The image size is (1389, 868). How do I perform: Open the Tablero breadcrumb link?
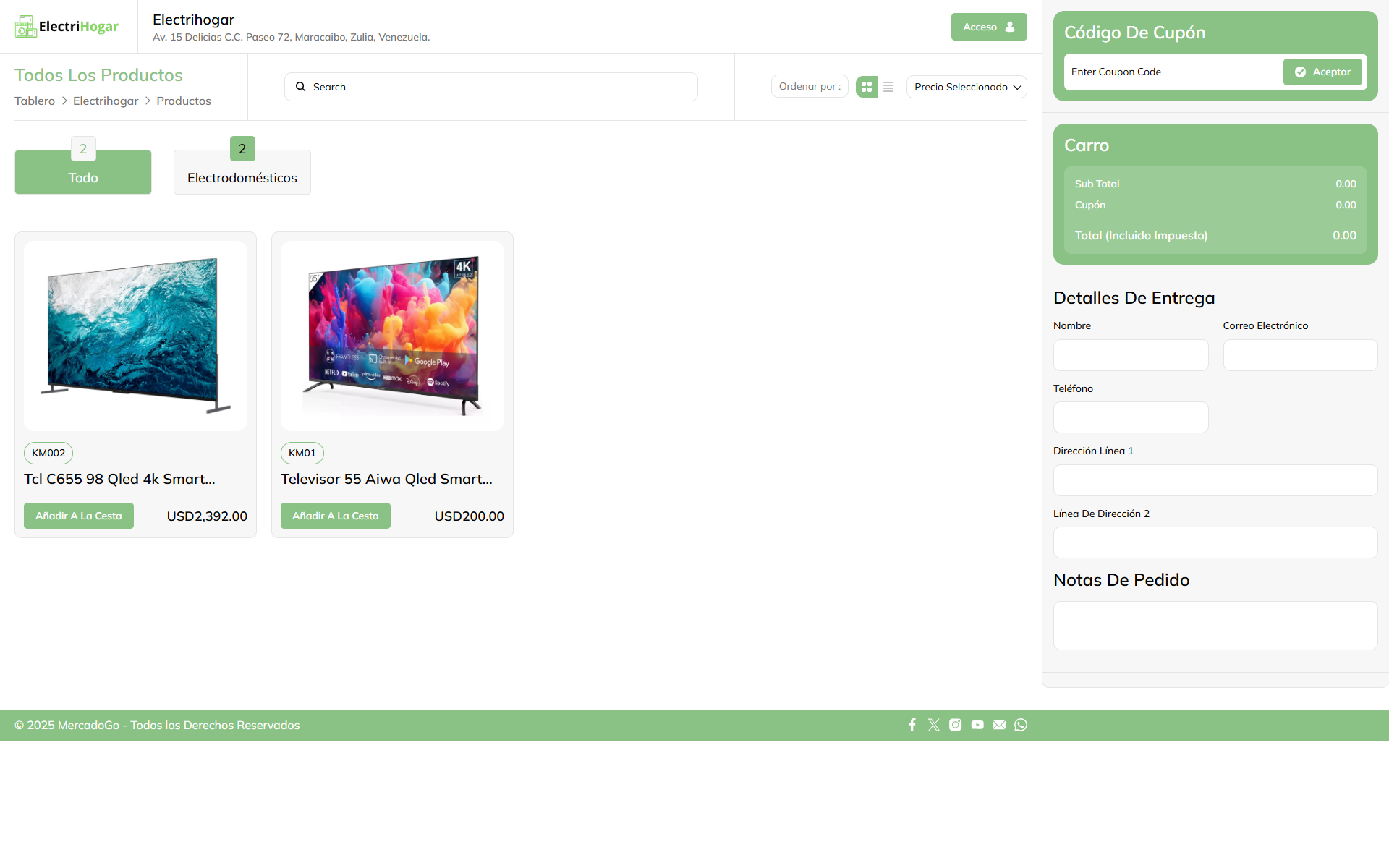tap(35, 101)
